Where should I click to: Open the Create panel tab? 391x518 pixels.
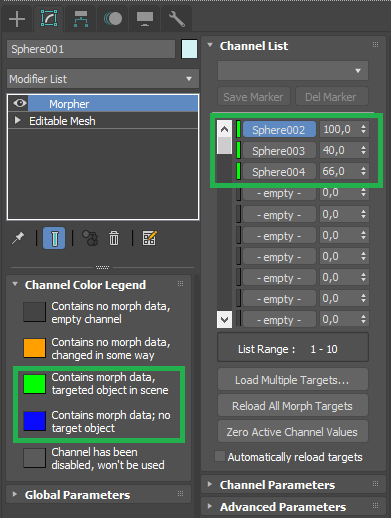coord(17,19)
